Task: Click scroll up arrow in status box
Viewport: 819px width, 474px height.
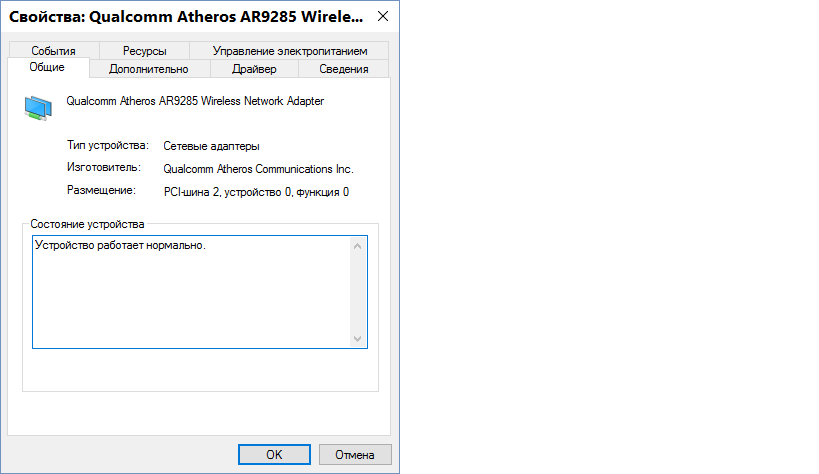Action: click(x=358, y=245)
